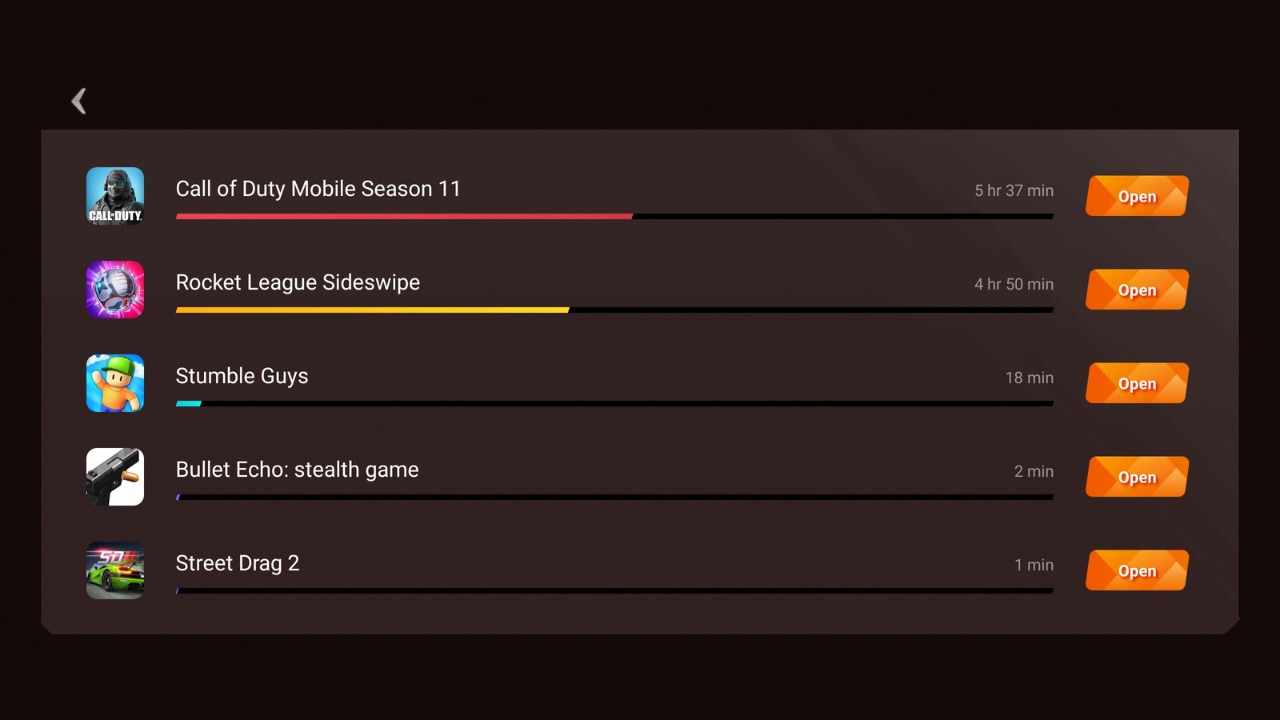This screenshot has width=1280, height=720.
Task: Click Open button for Stumble Guys
Action: pyautogui.click(x=1137, y=383)
